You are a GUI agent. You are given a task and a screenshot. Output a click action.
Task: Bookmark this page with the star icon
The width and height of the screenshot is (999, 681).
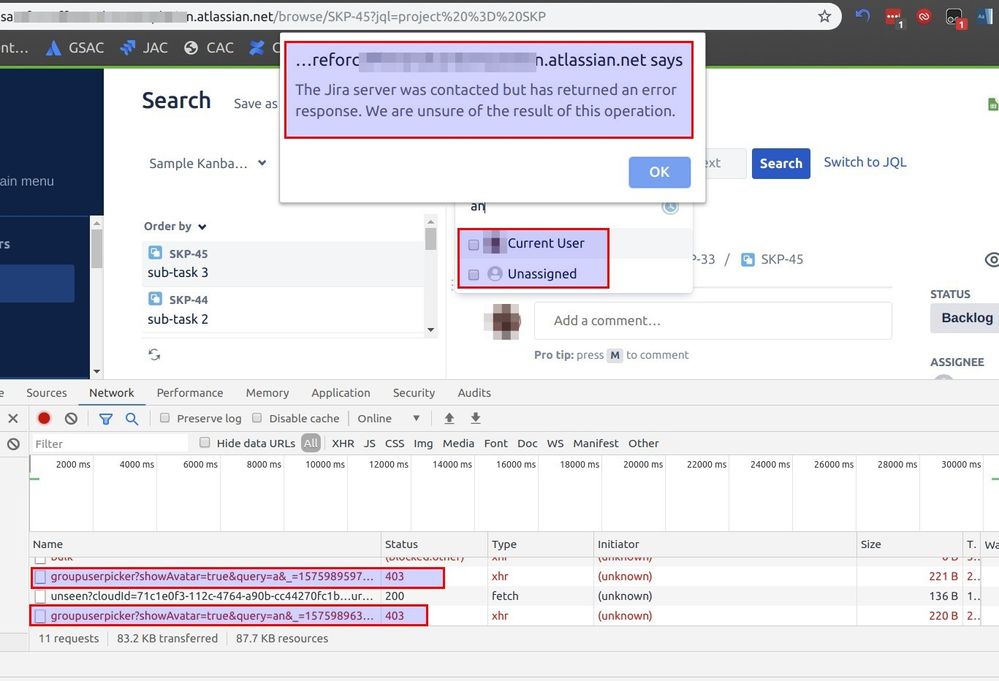click(x=824, y=16)
